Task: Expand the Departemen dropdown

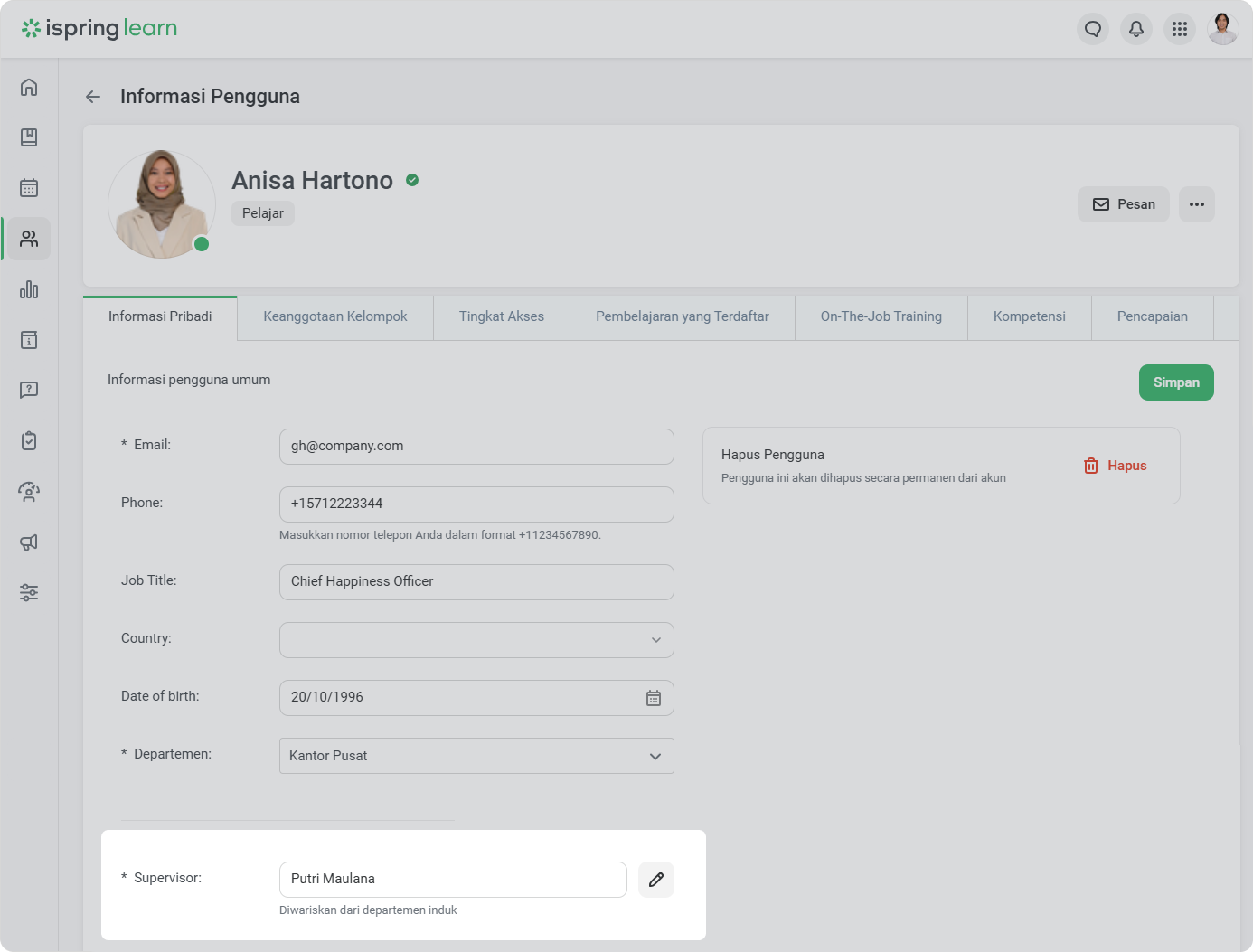Action: 655,756
